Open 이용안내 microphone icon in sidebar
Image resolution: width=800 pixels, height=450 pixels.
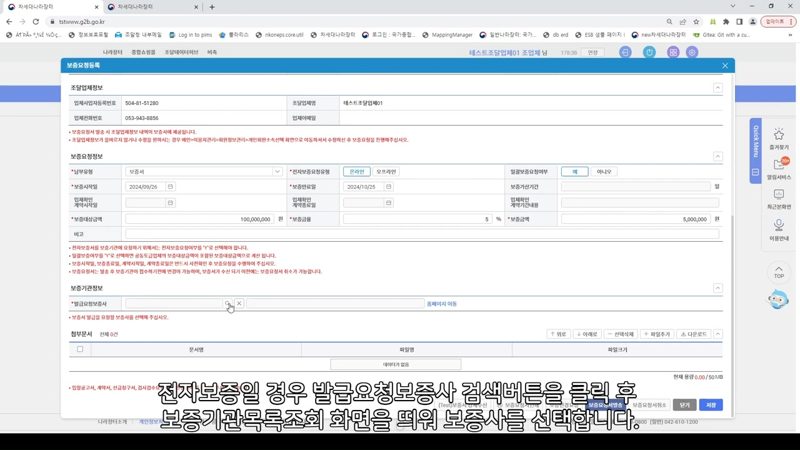click(x=779, y=229)
